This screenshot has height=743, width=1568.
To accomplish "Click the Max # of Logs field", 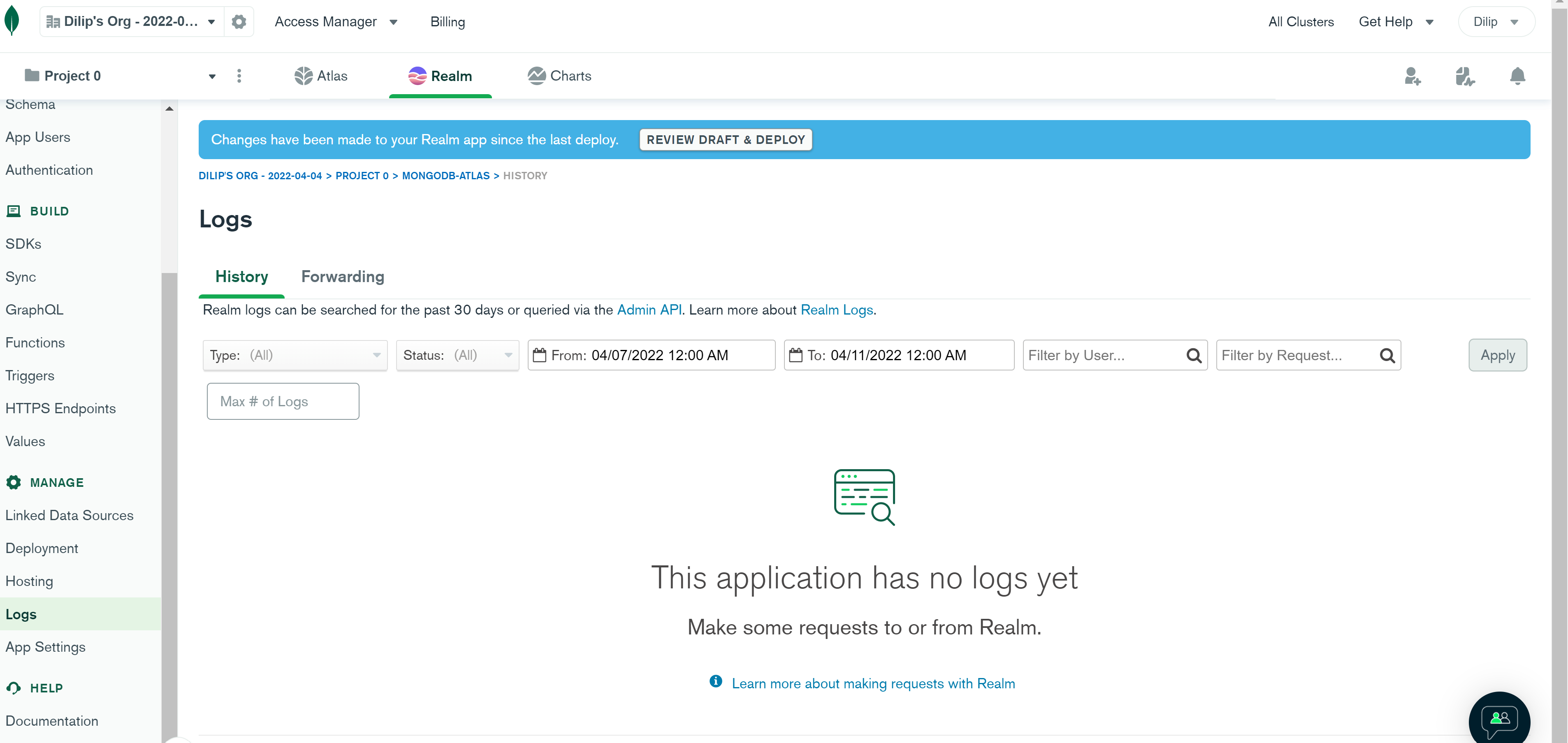I will (x=283, y=402).
